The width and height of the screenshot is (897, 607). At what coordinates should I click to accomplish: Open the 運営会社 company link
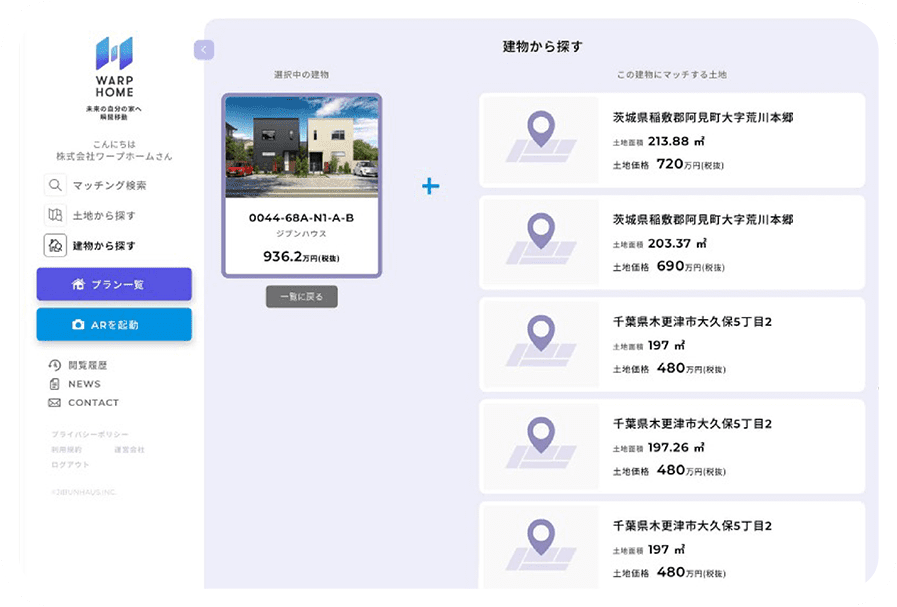[129, 450]
